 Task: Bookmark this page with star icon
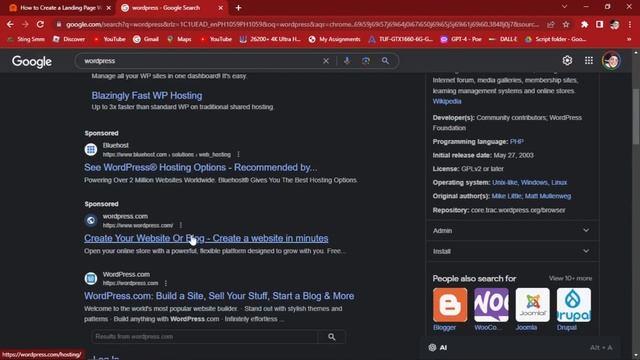(566, 24)
